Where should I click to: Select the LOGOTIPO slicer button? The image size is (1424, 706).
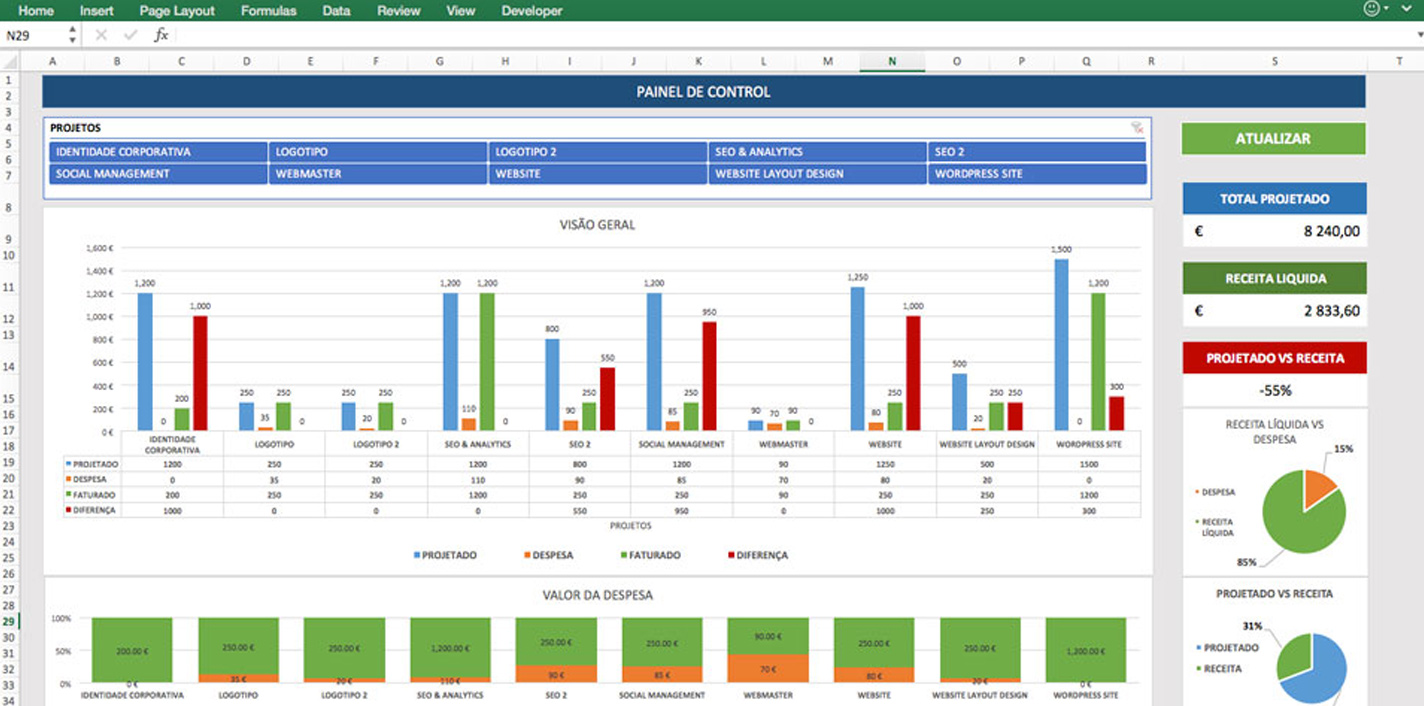378,152
